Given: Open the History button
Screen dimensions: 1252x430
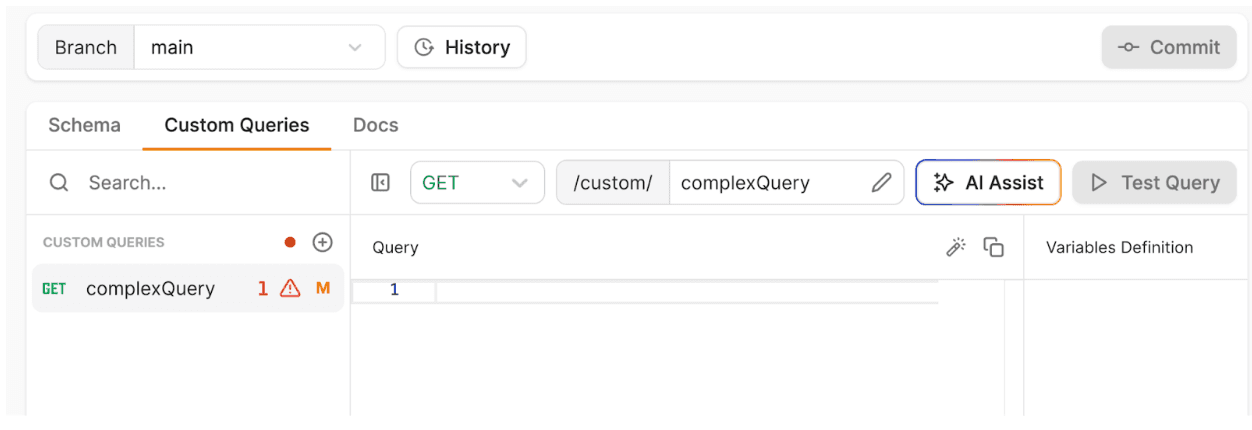Looking at the screenshot, I should [x=462, y=47].
